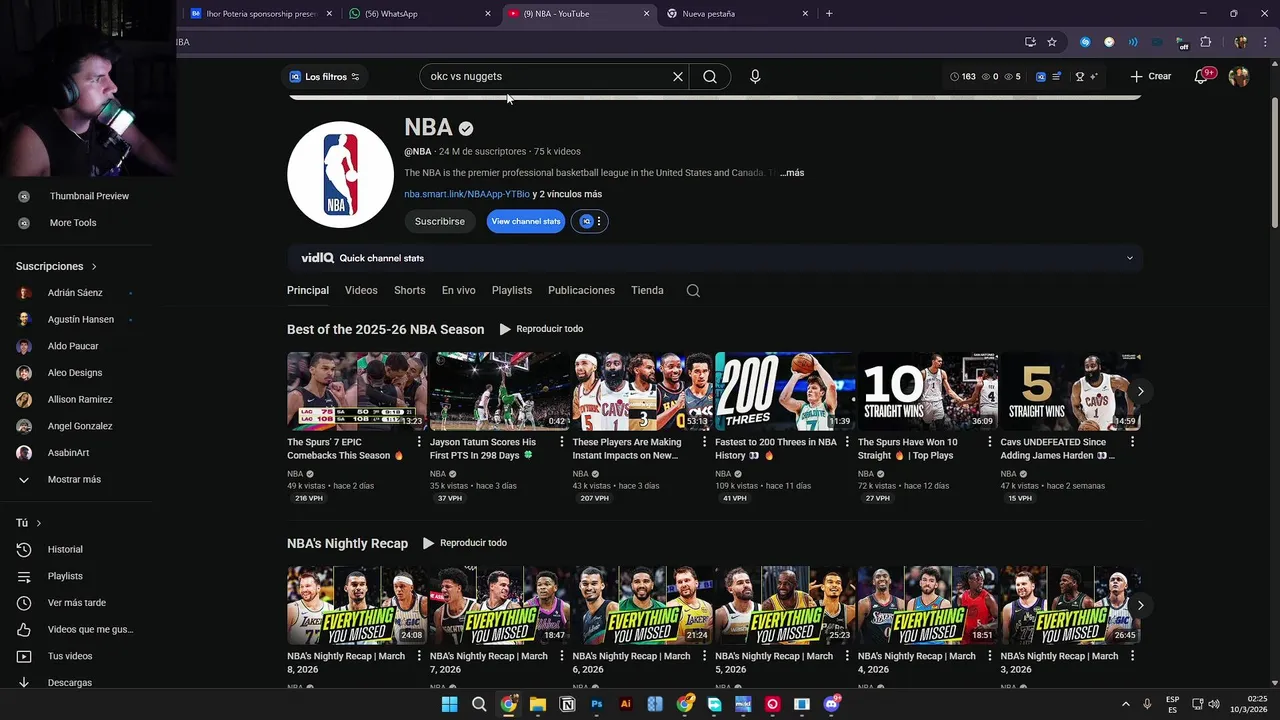1280x720 pixels.
Task: Open options for Jayson Tatum Scores video
Action: pos(562,442)
